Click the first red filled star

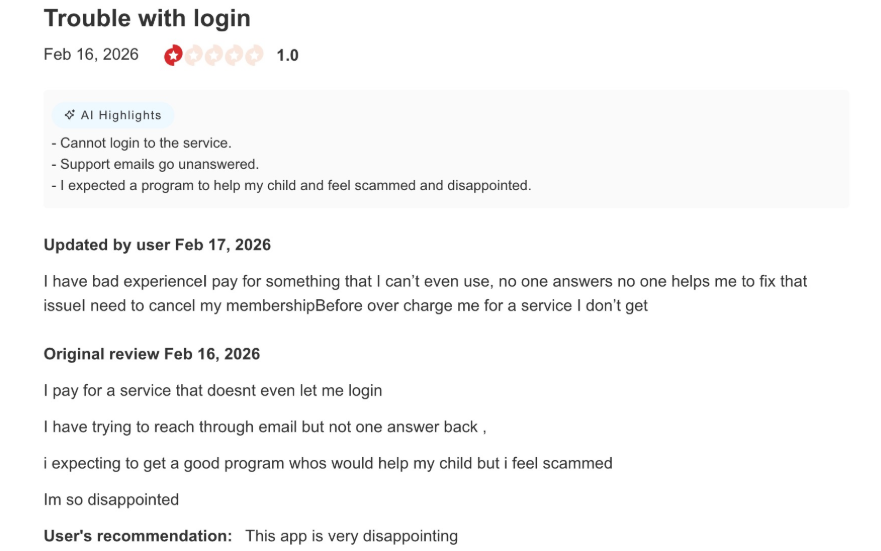coord(174,55)
